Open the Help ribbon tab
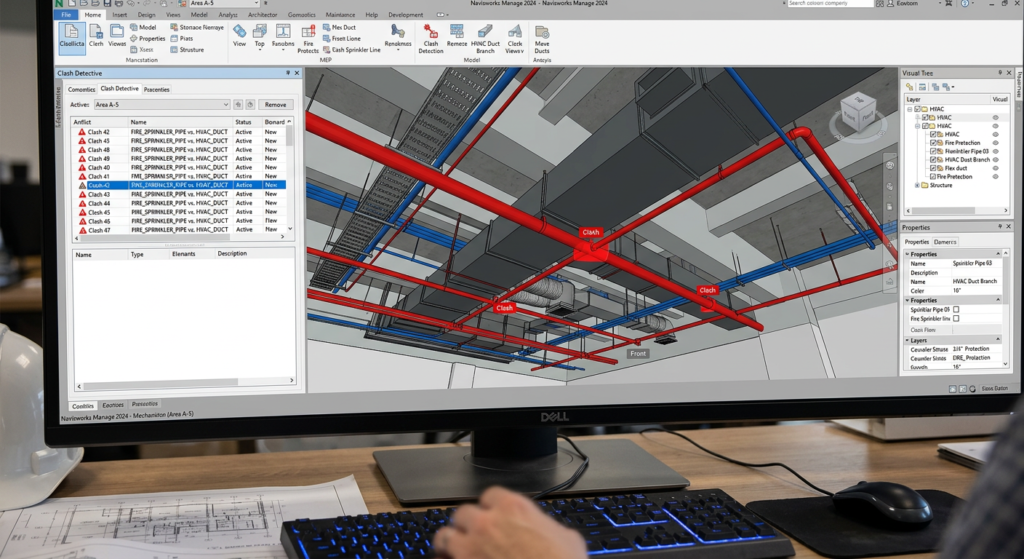Image resolution: width=1024 pixels, height=559 pixels. pos(372,14)
